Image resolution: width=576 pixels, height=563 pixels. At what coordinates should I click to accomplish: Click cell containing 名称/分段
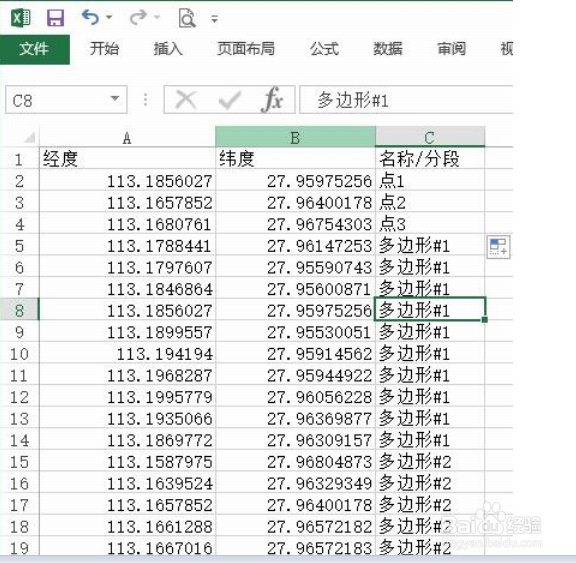(430, 159)
